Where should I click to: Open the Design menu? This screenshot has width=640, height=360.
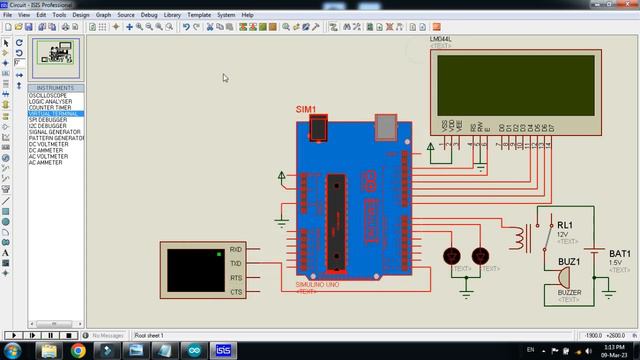(x=81, y=15)
